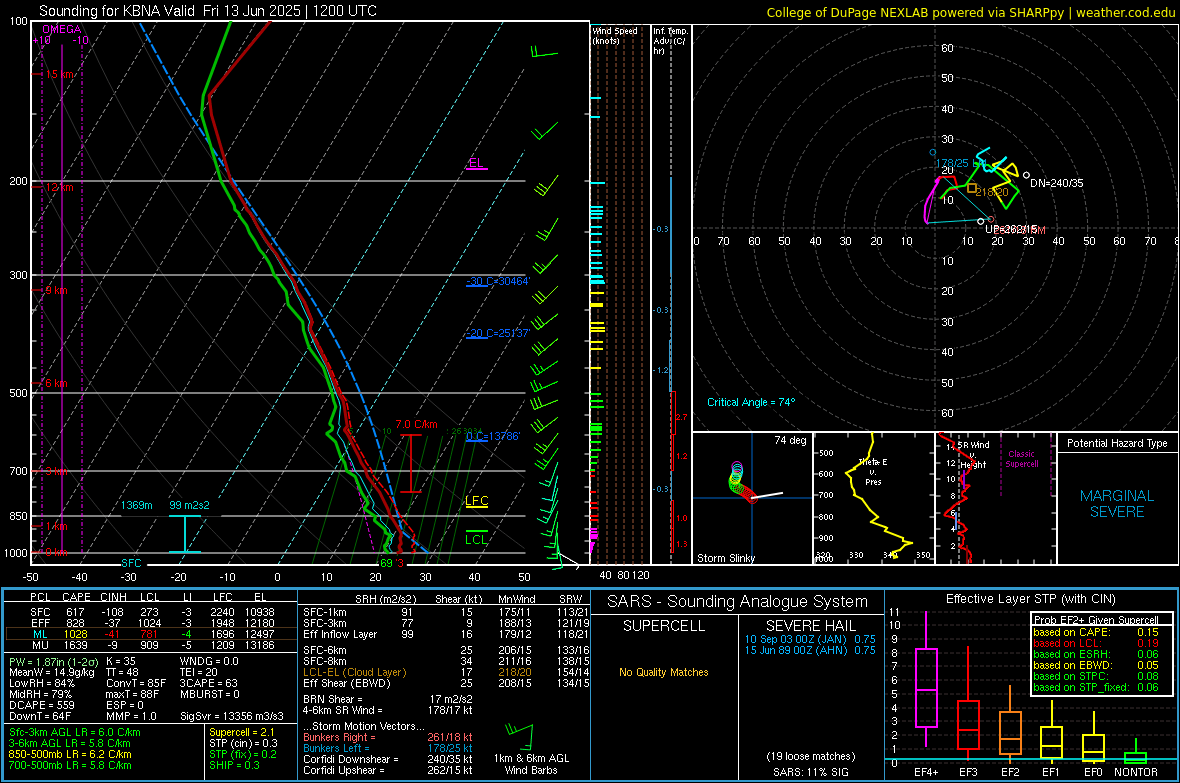Click the green LCL level label
The width and height of the screenshot is (1180, 783).
click(476, 539)
